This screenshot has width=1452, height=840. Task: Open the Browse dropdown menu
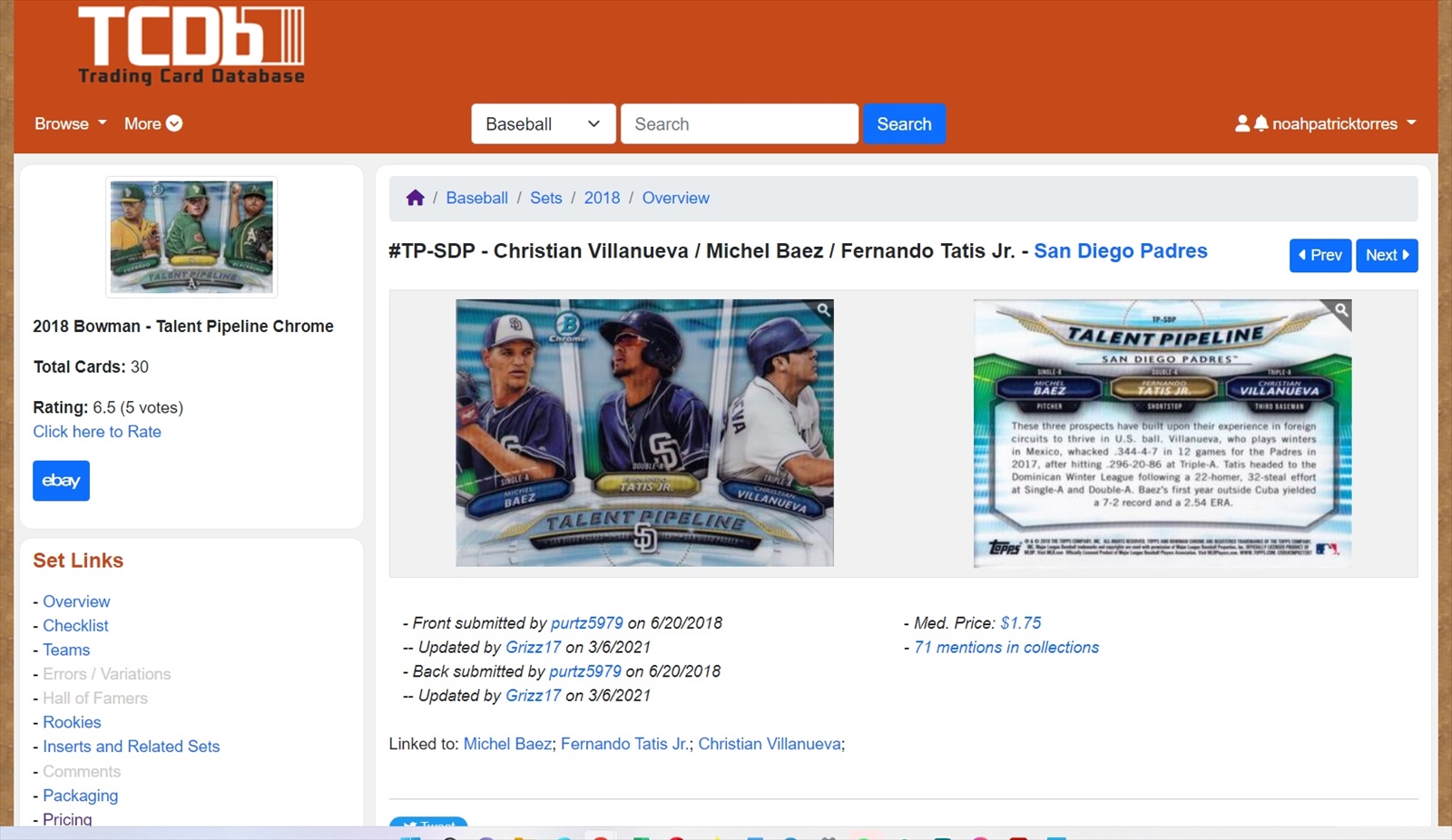(70, 123)
